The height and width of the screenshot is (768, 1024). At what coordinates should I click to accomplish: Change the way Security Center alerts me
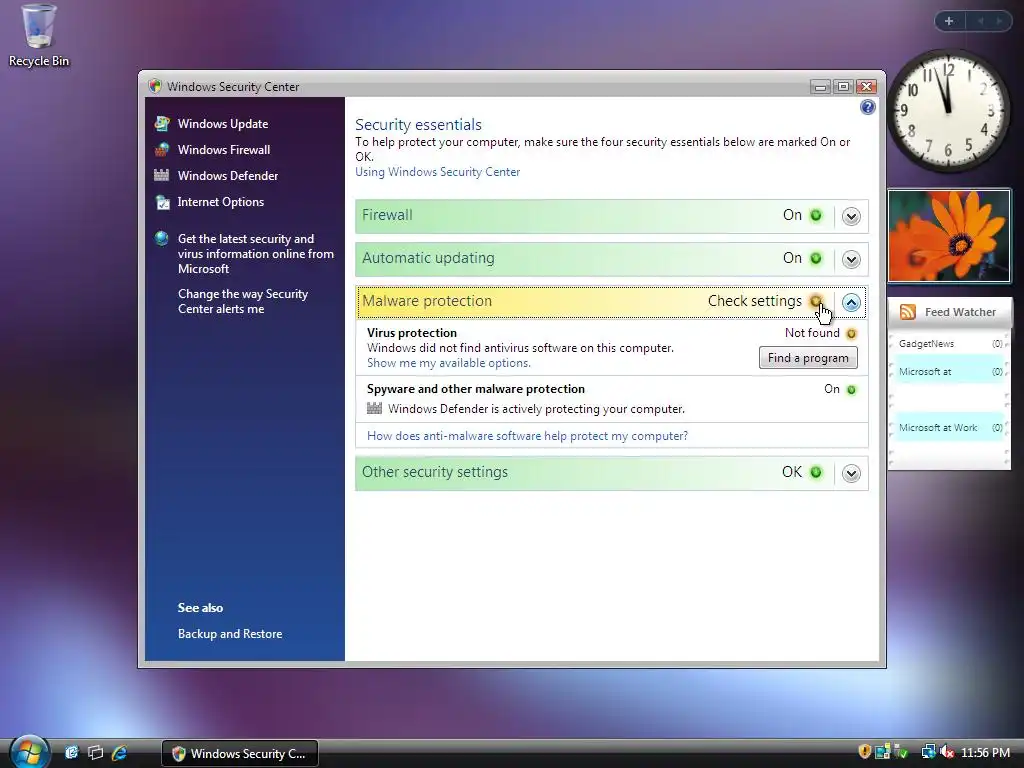tap(243, 301)
